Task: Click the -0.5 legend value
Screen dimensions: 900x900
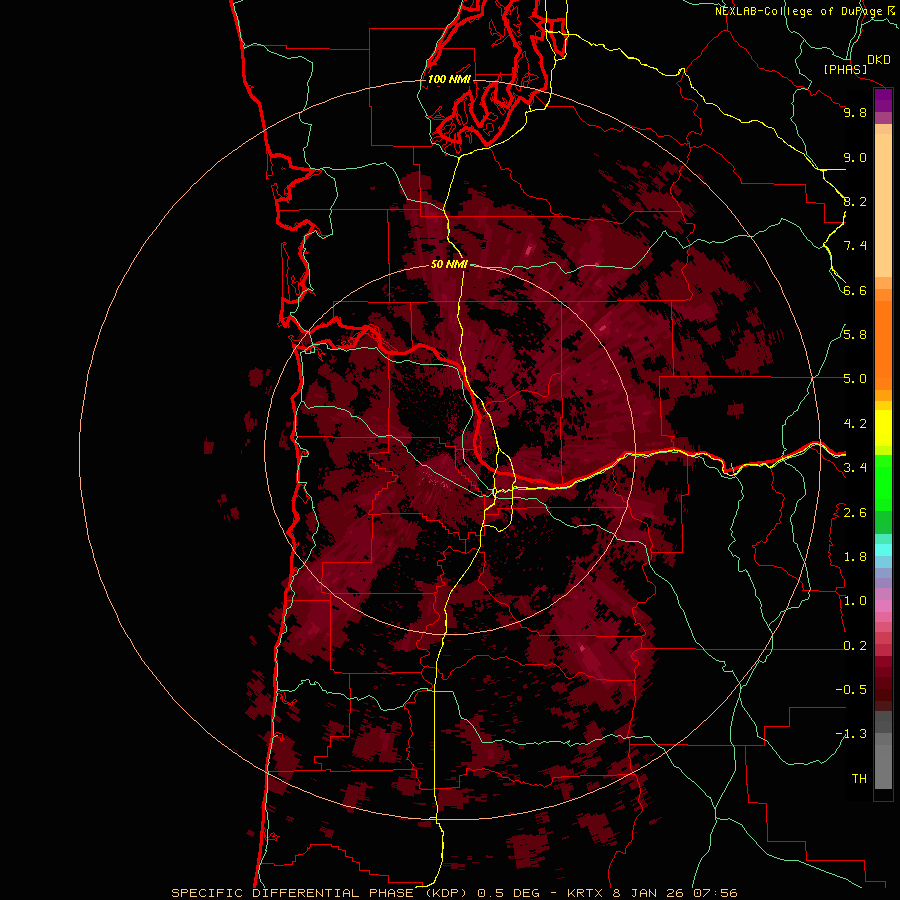Action: coord(851,690)
